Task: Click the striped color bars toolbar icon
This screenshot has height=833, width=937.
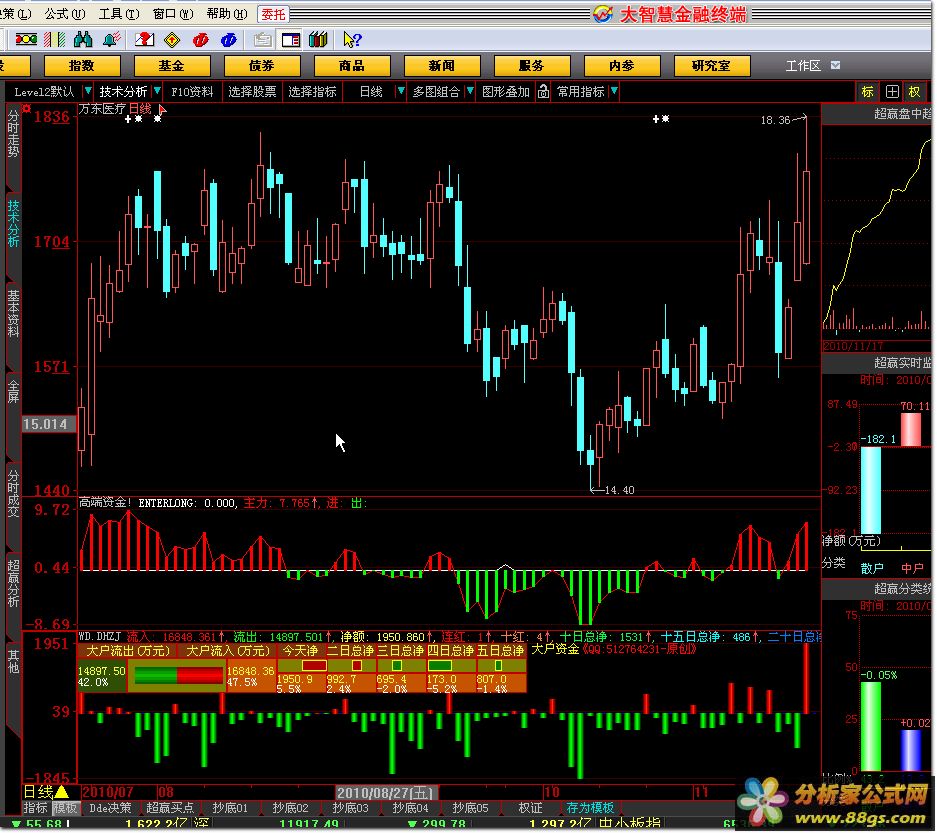Action: click(54, 39)
